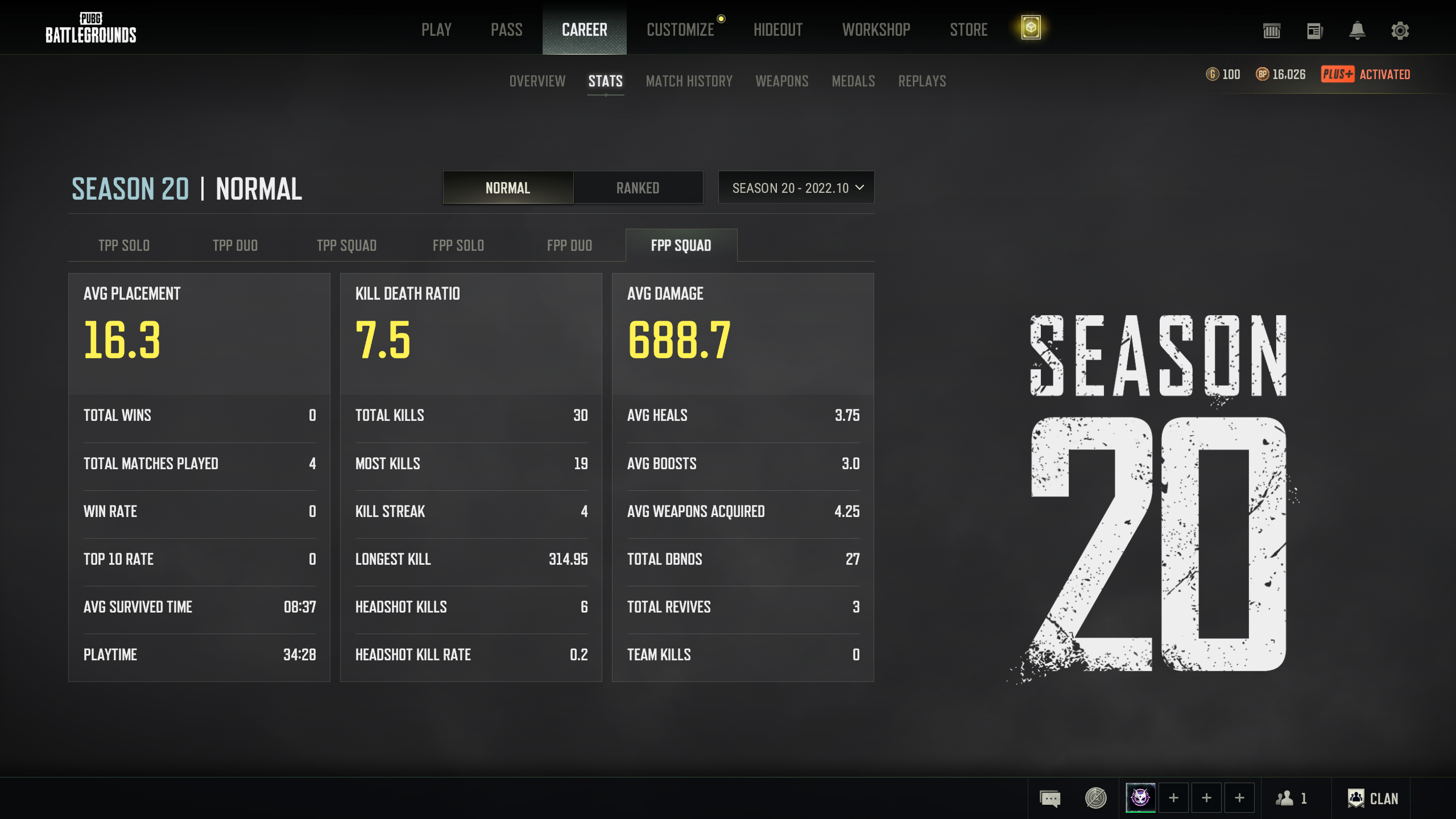Screen dimensions: 1456x819
Task: Click the Avg Damage 688.7 value
Action: 679,340
